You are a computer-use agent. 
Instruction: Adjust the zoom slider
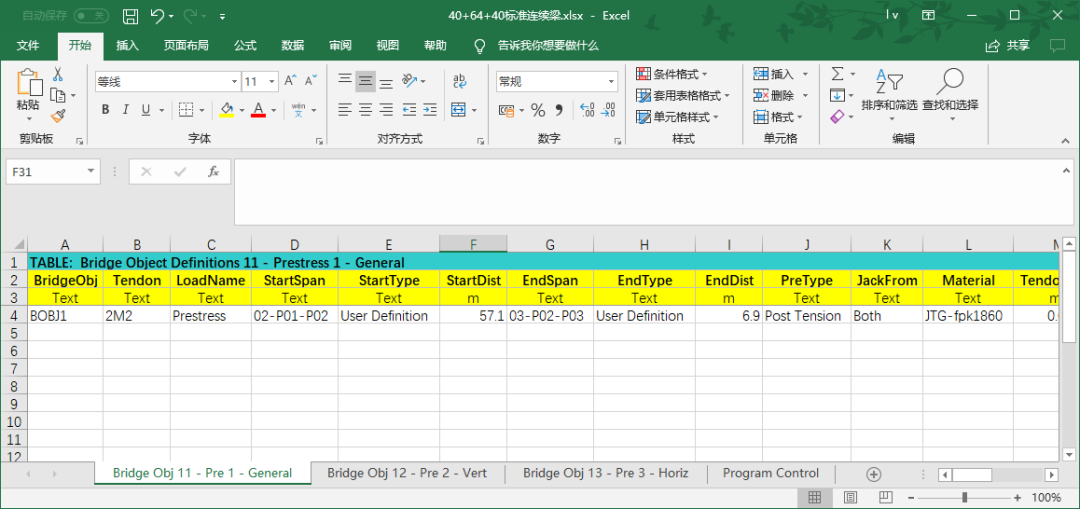(x=964, y=497)
